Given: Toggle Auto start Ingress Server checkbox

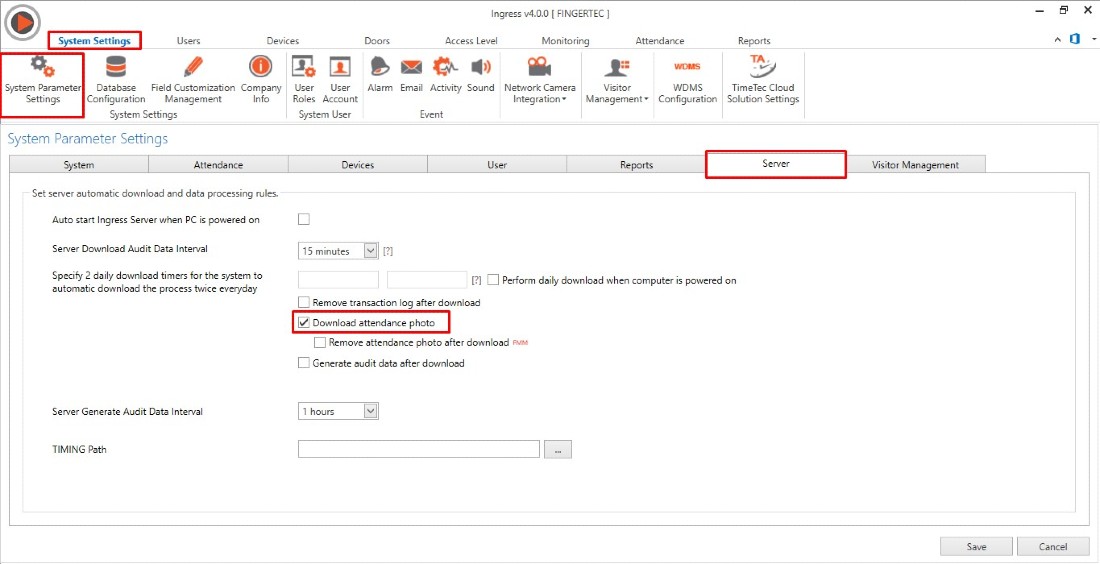Looking at the screenshot, I should tap(304, 220).
